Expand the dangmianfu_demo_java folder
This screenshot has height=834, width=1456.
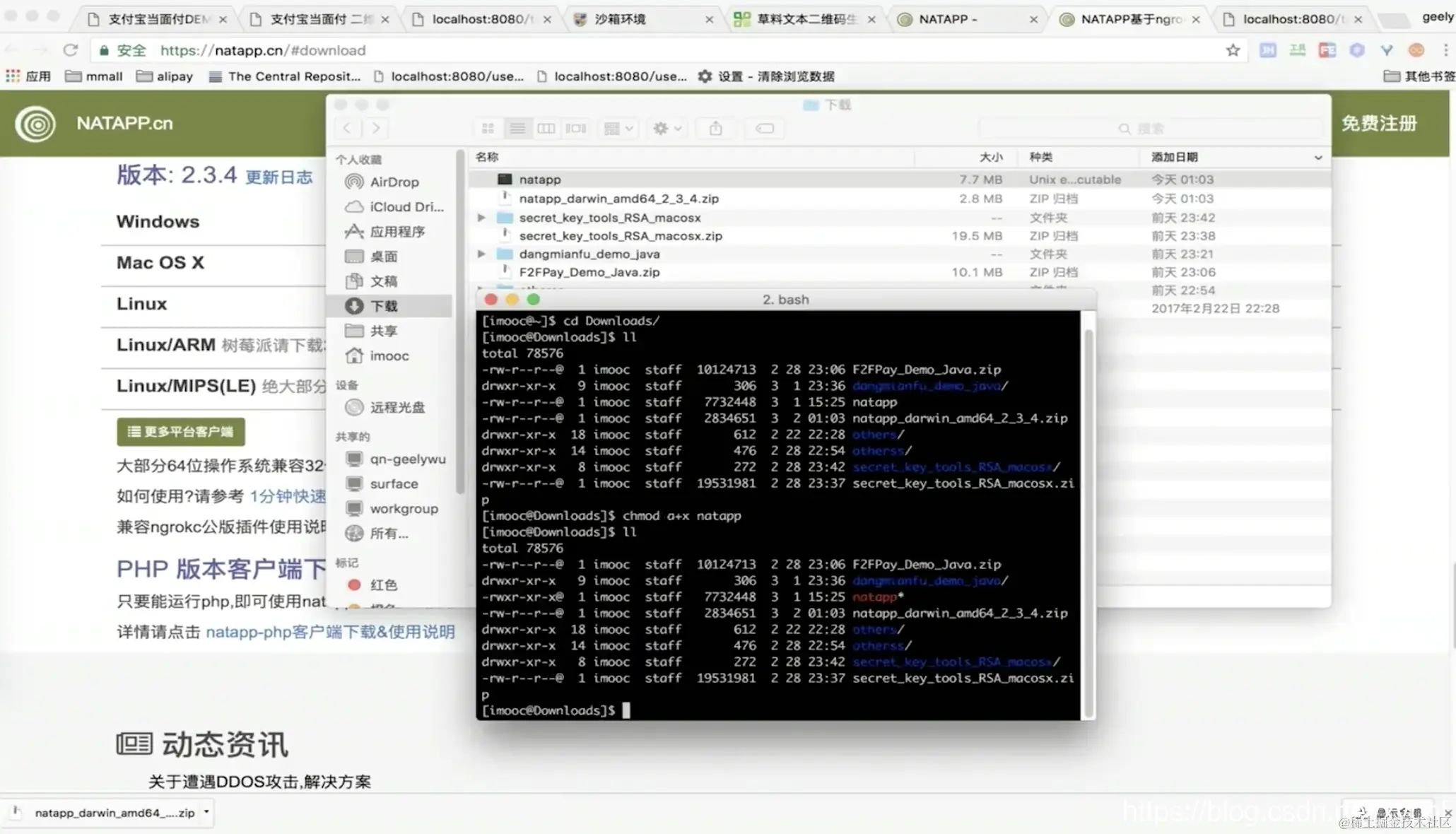coord(481,254)
